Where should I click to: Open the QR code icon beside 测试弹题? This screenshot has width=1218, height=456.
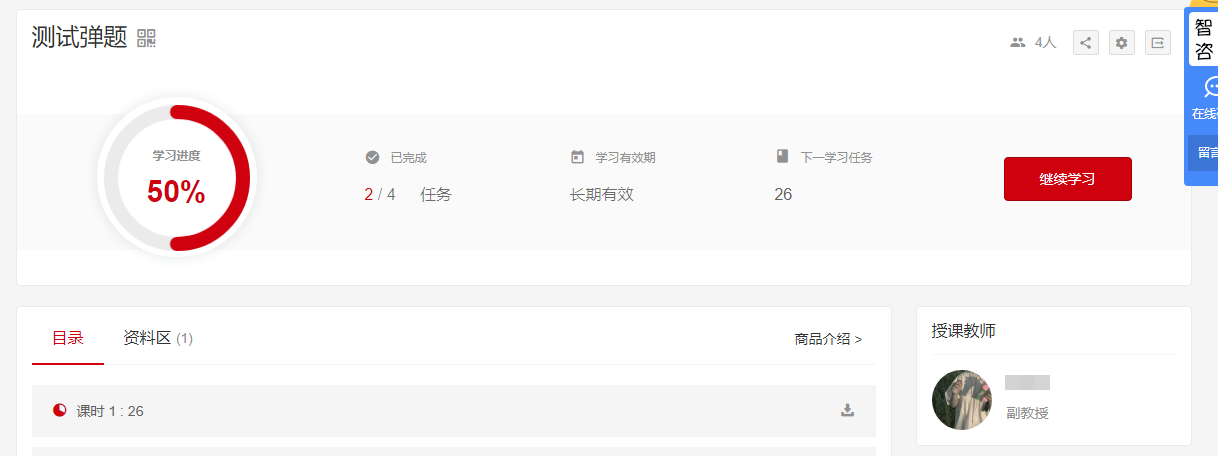(146, 39)
